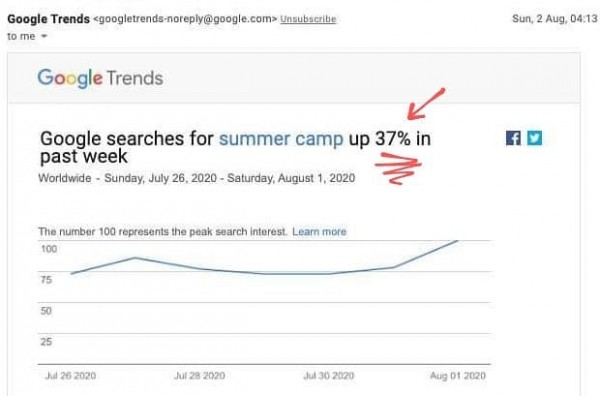Open the "summer camp" search term link
Image resolution: width=600 pixels, height=396 pixels.
[x=281, y=139]
